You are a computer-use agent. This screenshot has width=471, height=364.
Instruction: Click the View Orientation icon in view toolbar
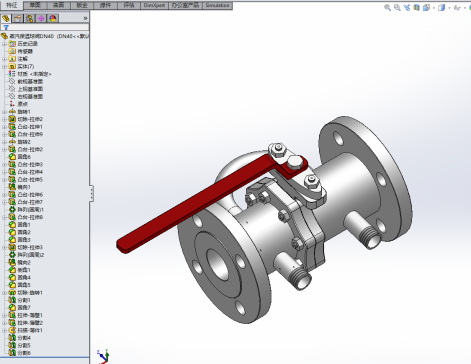pos(426,7)
